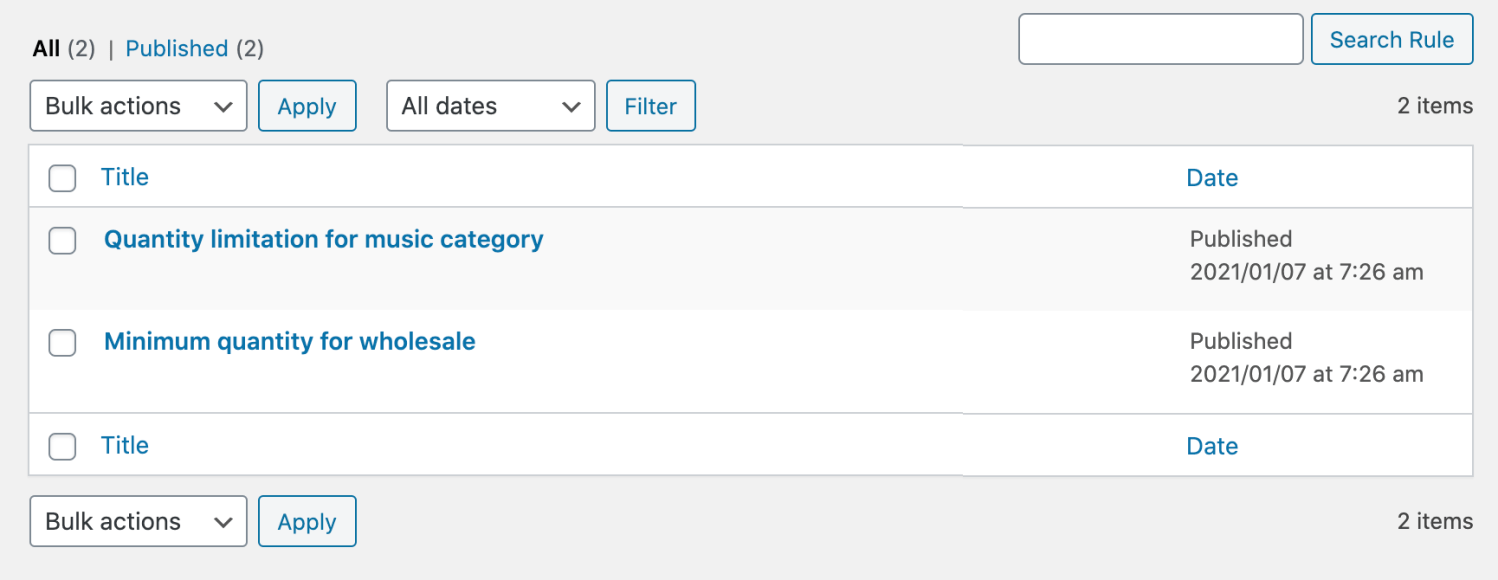This screenshot has width=1498, height=580.
Task: Sort rules by Title column
Action: (x=124, y=177)
